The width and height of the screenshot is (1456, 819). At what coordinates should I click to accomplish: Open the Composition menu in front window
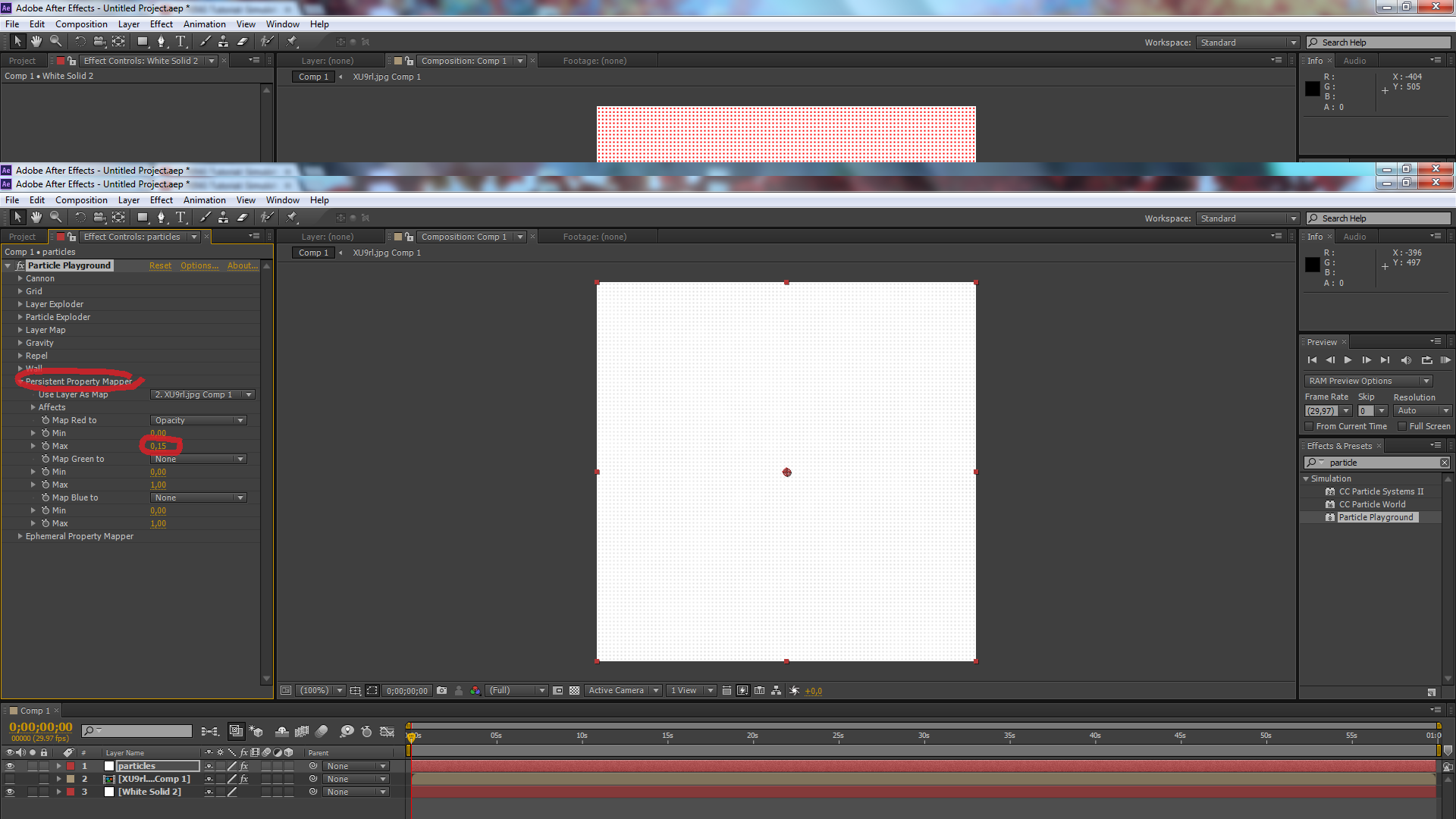click(x=81, y=200)
